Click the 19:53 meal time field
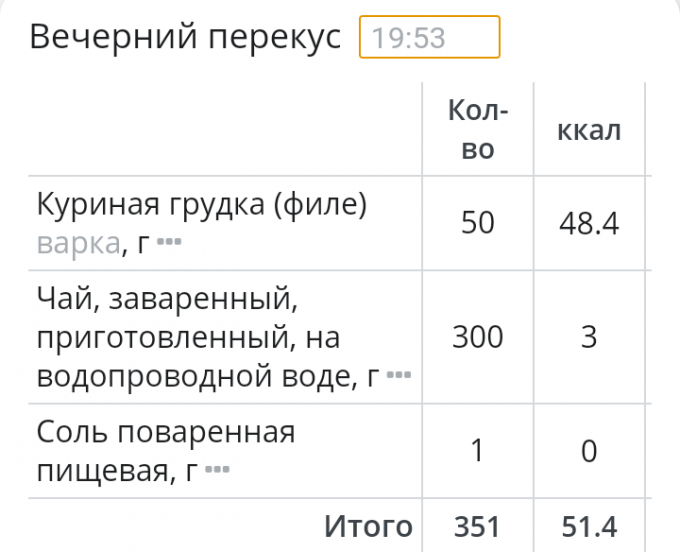The height and width of the screenshot is (552, 680). point(429,39)
